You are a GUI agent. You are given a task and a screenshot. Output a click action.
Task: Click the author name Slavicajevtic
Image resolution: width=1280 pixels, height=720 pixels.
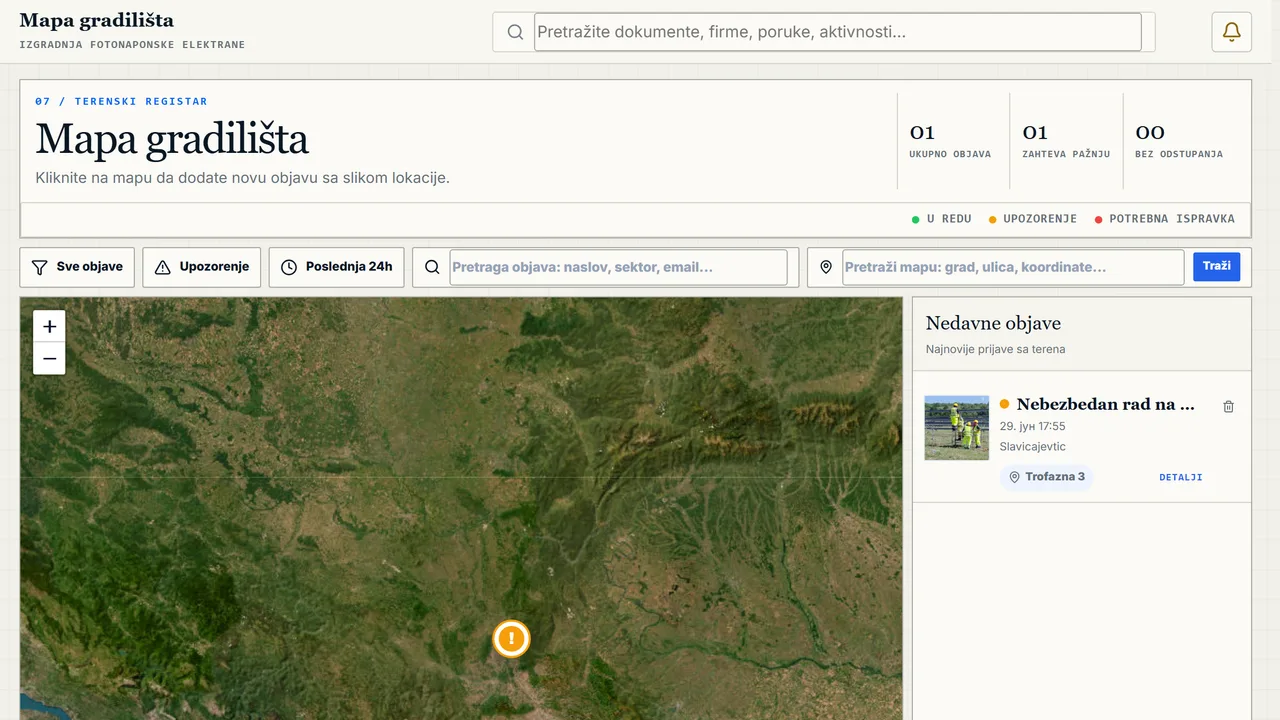point(1033,446)
